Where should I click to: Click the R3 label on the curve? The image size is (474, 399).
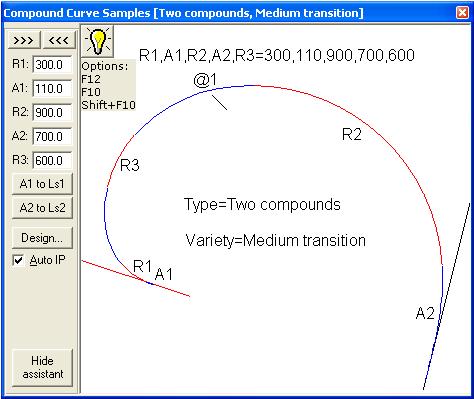click(x=130, y=165)
